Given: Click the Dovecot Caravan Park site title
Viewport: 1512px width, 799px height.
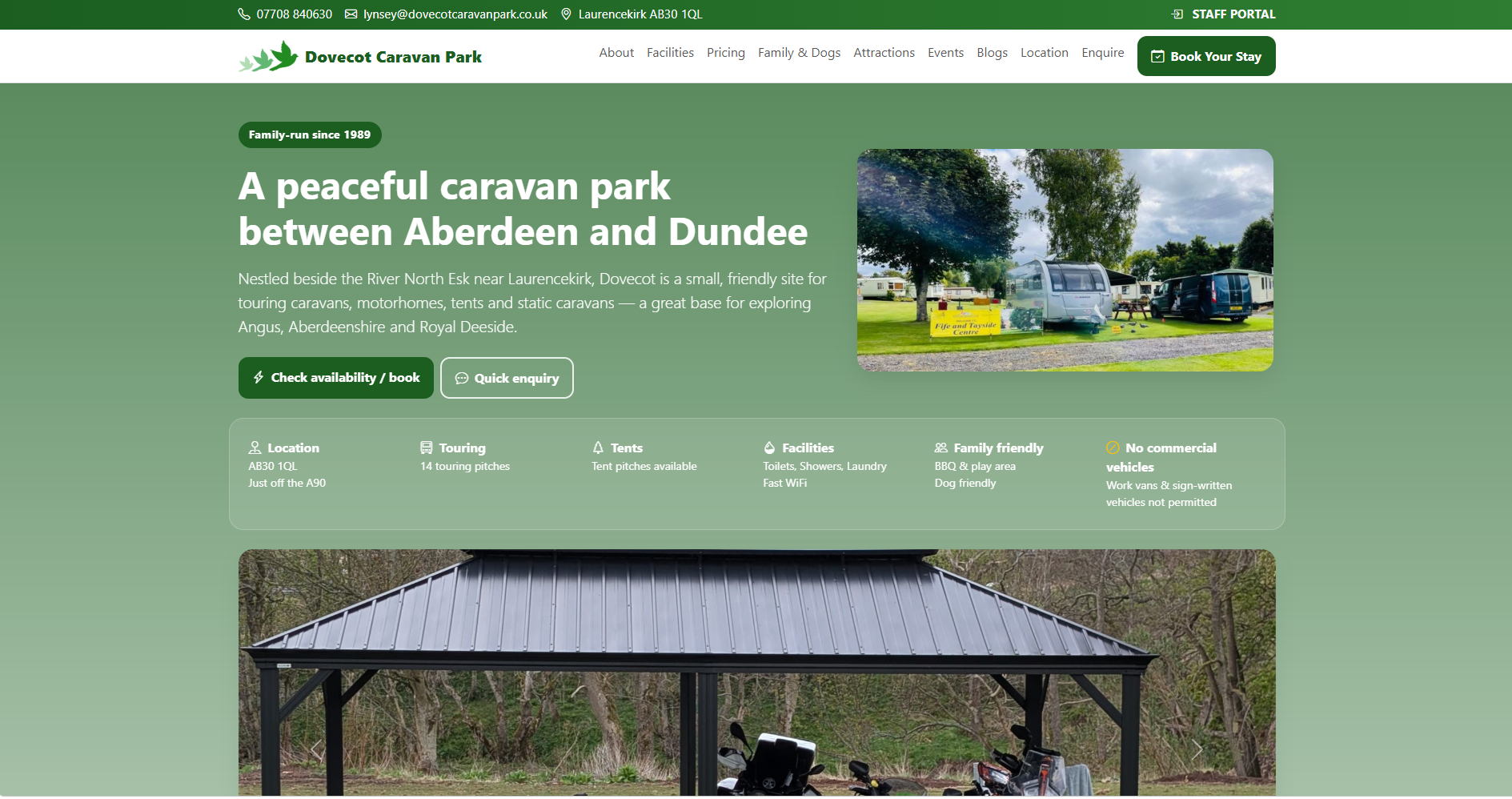Looking at the screenshot, I should tap(393, 57).
